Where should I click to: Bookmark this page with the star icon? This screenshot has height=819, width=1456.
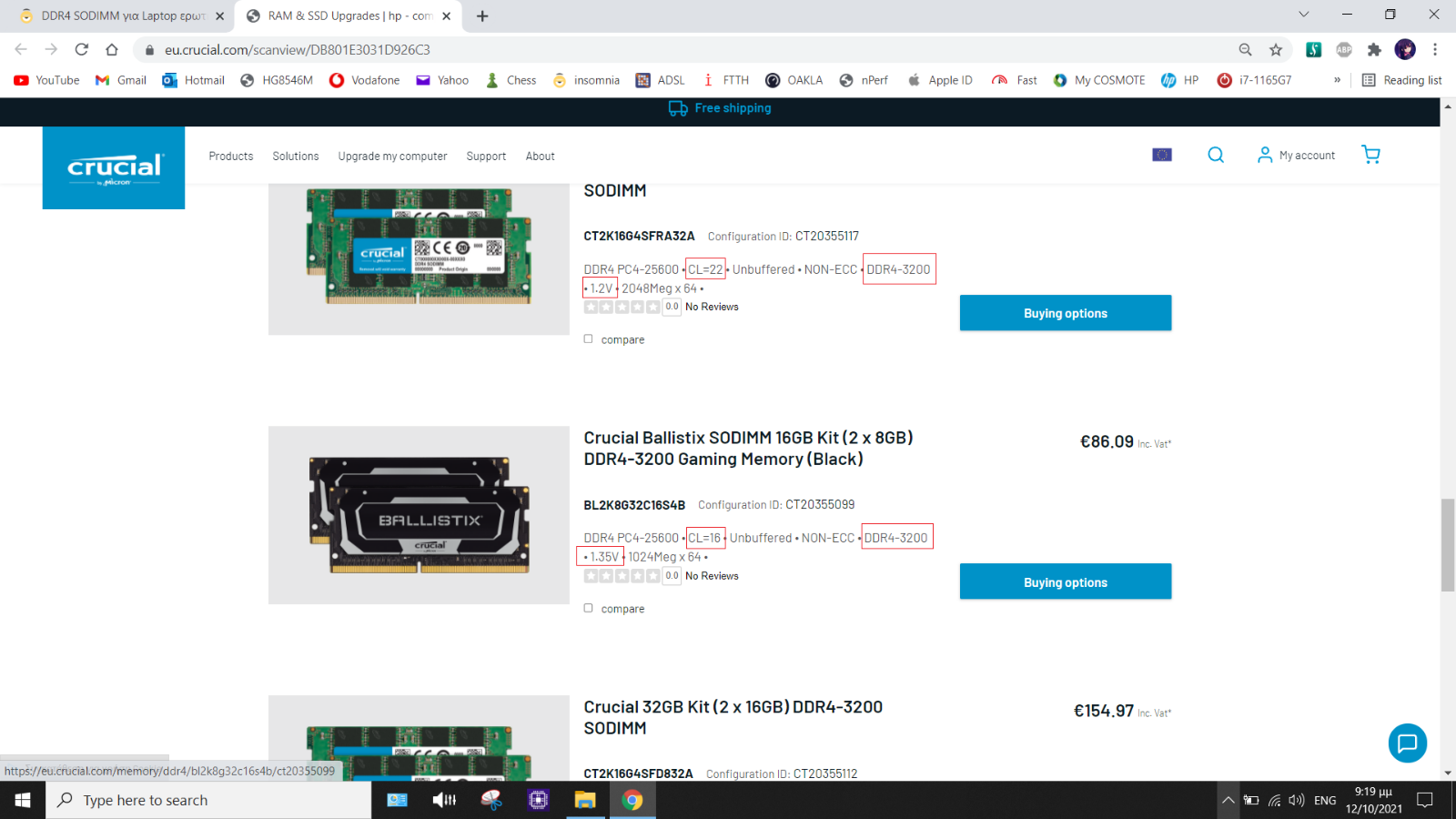[x=1276, y=49]
